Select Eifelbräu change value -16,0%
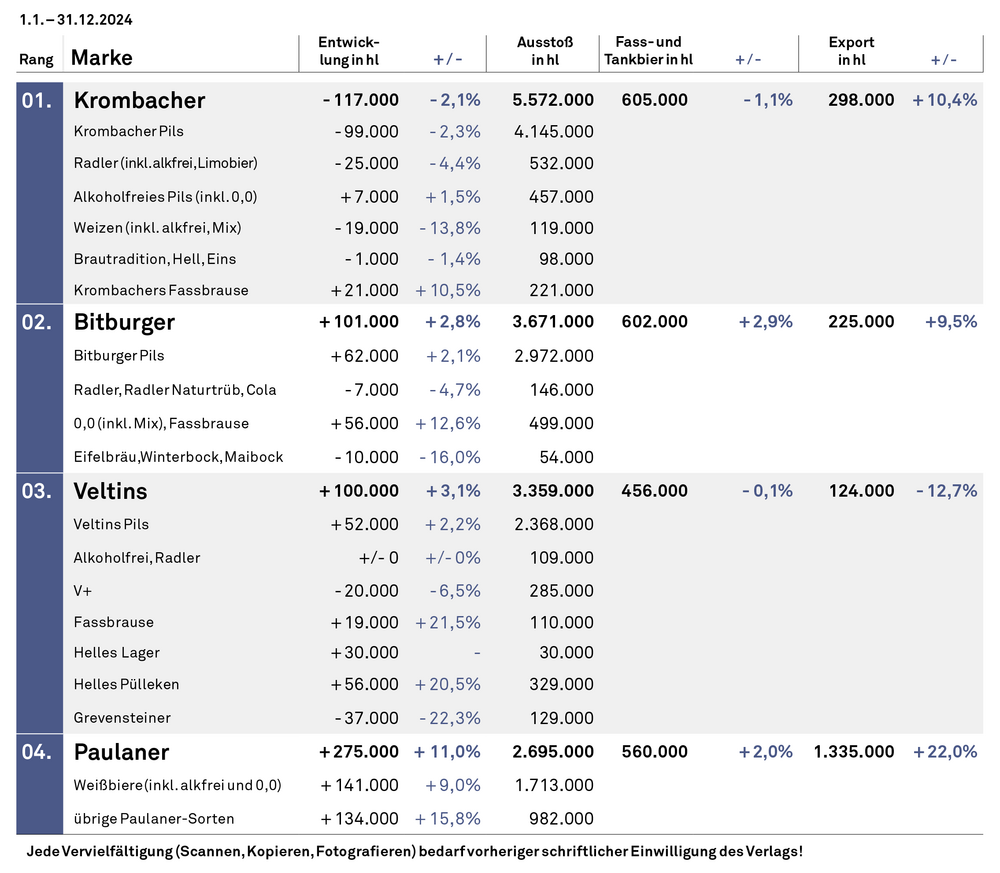Image resolution: width=1000 pixels, height=873 pixels. (450, 457)
